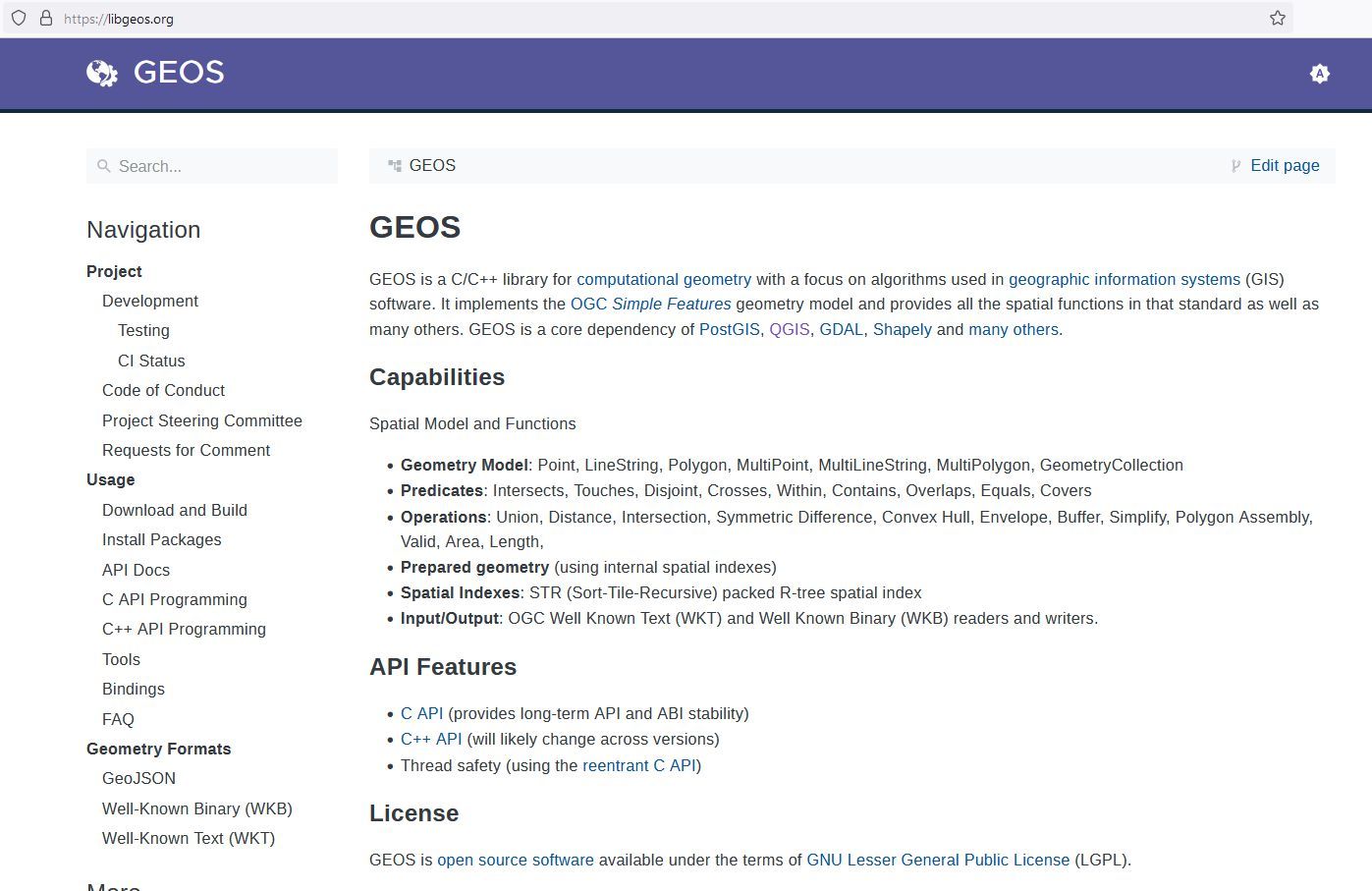Open the Edit page link
The width and height of the screenshot is (1372, 891).
(x=1285, y=166)
